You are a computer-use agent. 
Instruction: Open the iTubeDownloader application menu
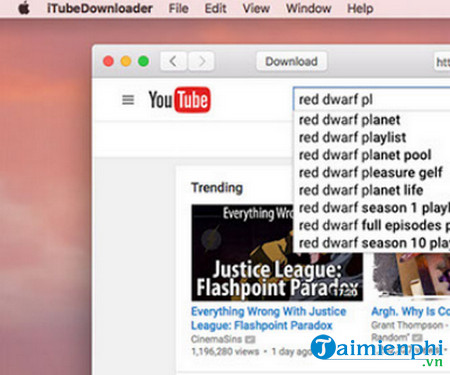tap(100, 8)
